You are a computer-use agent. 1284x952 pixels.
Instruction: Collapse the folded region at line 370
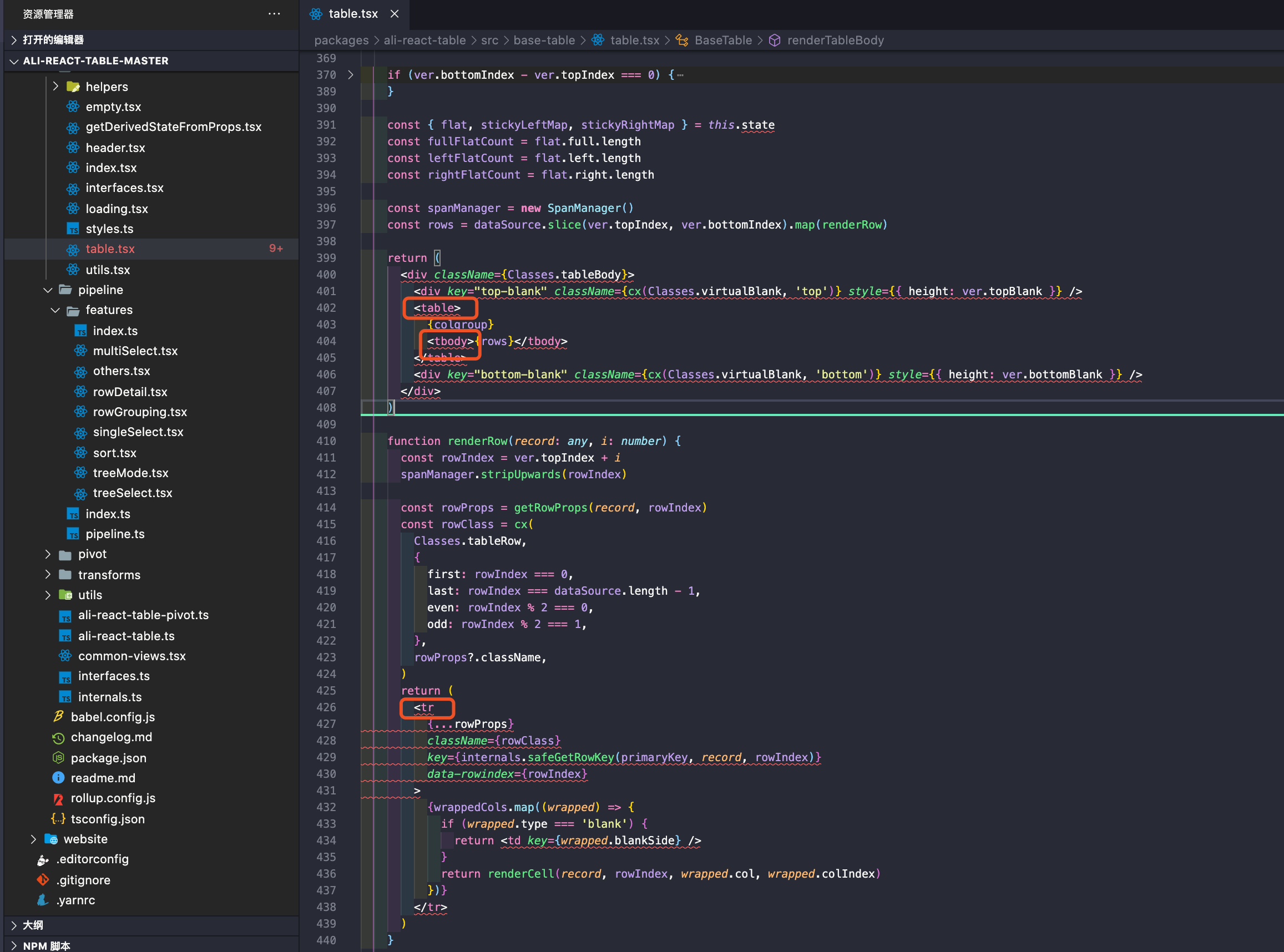351,74
